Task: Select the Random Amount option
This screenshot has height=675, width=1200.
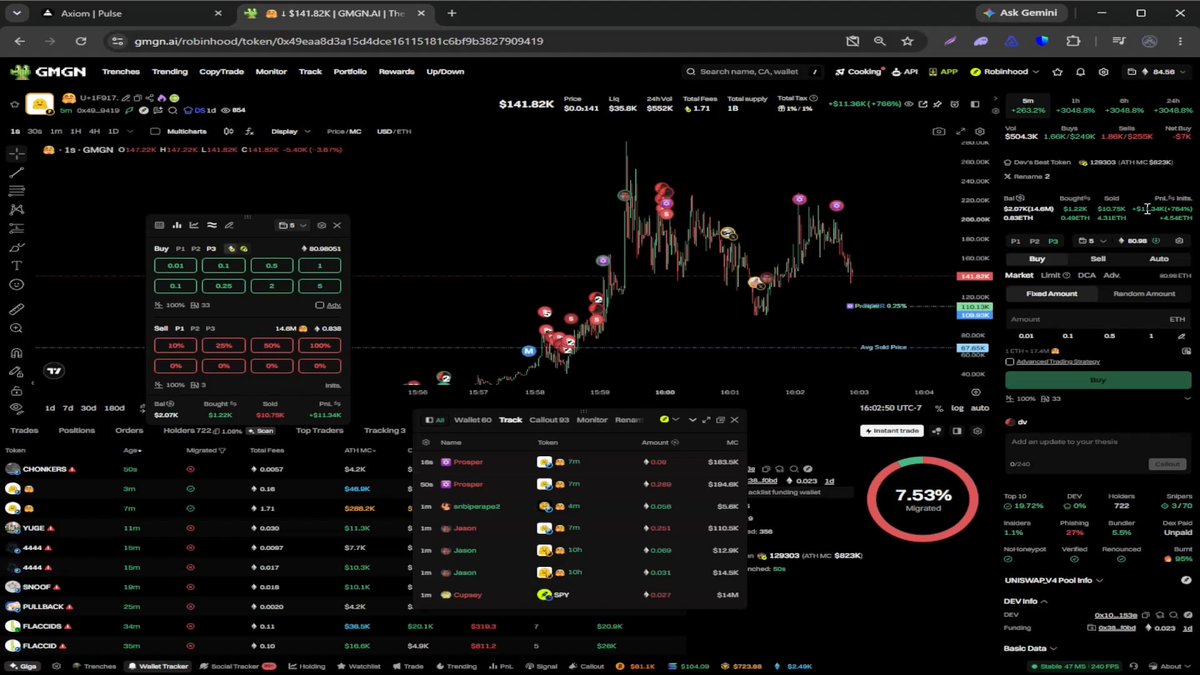Action: click(x=1144, y=293)
